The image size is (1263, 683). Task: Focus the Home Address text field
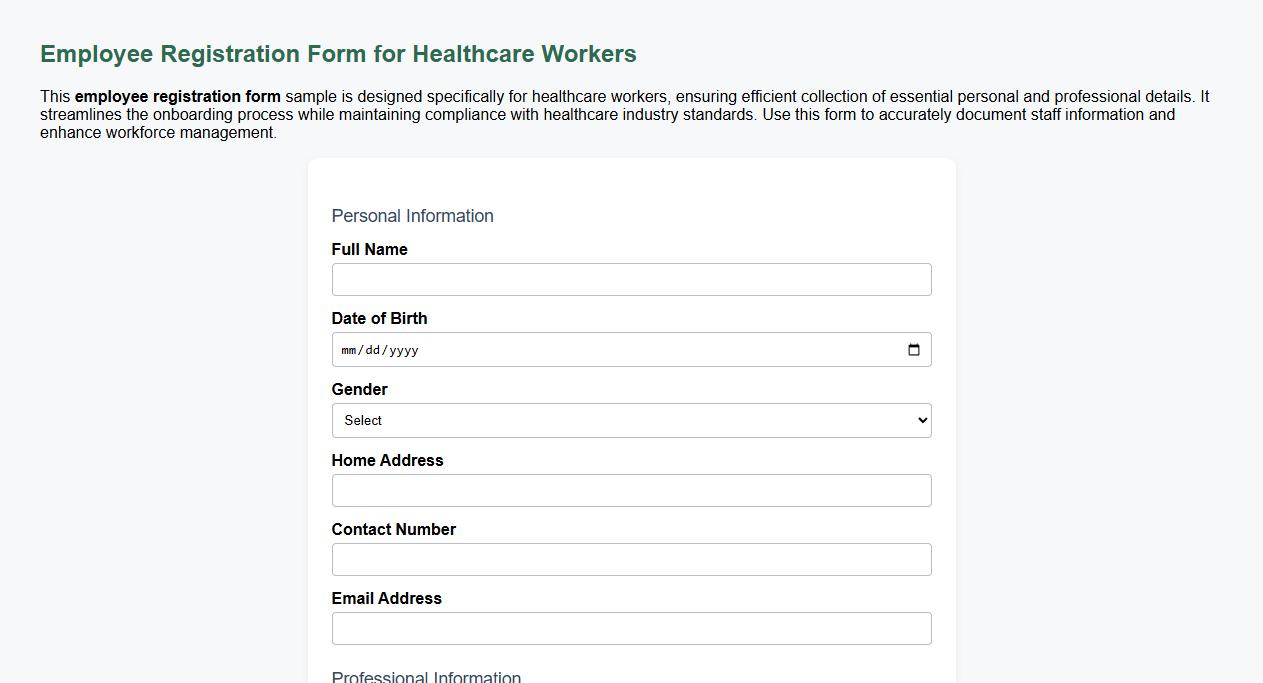click(631, 490)
